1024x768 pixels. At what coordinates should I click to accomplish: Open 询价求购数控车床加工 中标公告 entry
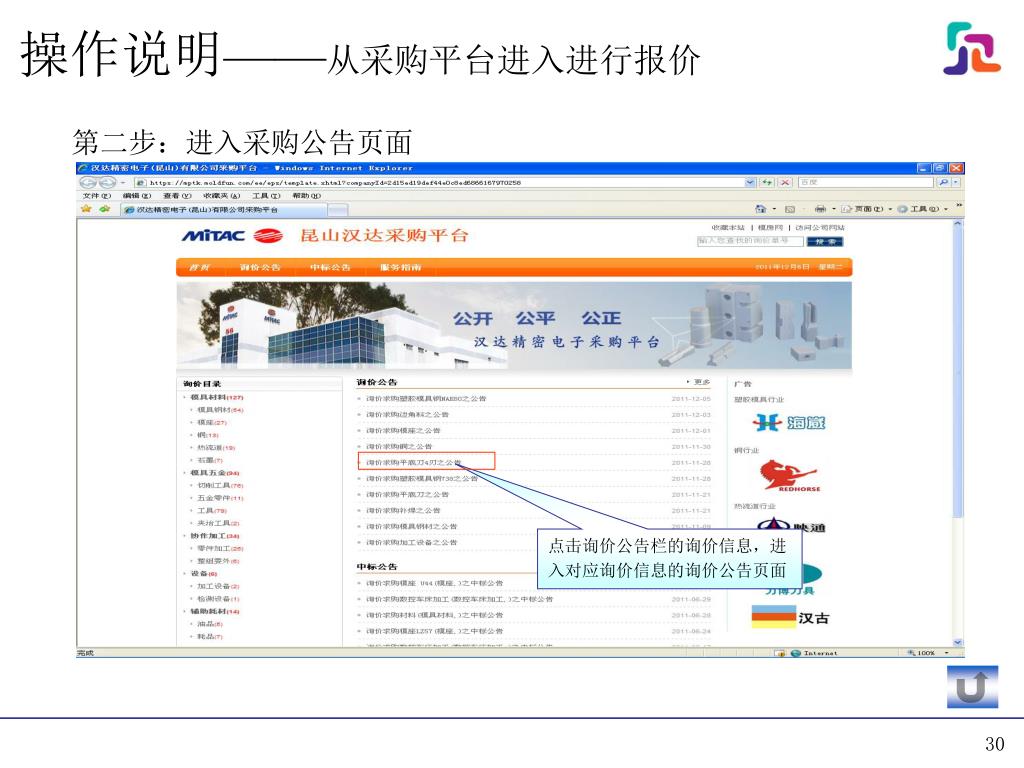[459, 599]
